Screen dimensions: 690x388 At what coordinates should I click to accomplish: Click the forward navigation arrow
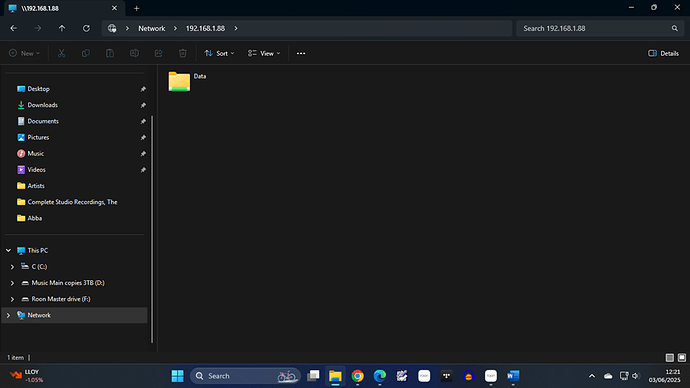(38, 28)
